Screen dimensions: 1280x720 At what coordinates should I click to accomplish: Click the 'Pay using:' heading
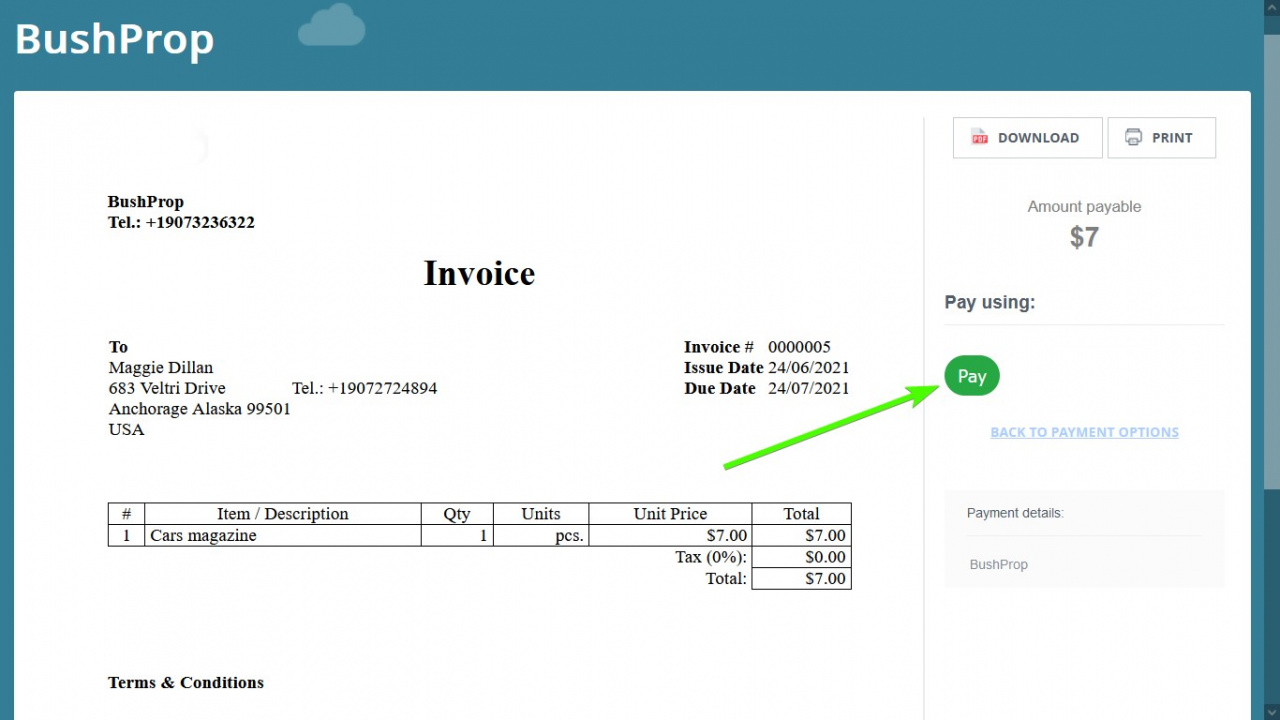point(989,302)
